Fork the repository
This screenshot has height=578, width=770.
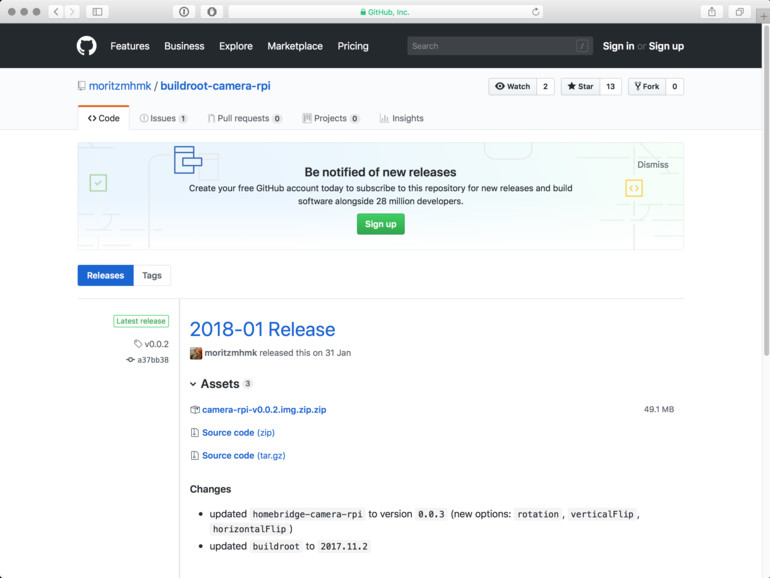(x=647, y=86)
